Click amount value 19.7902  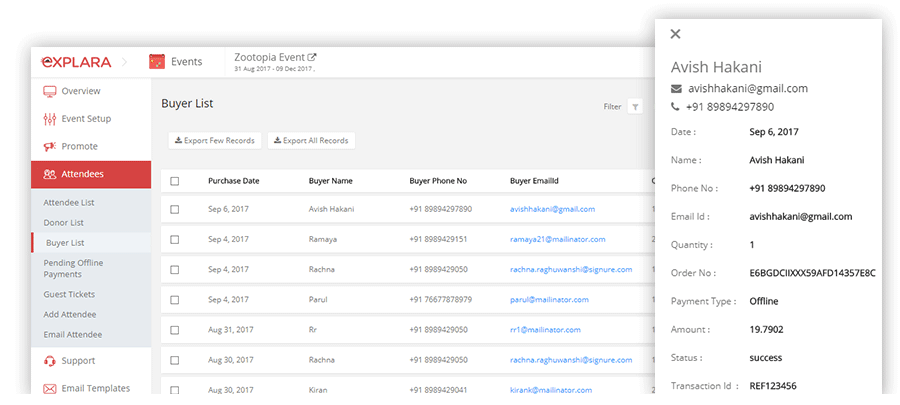pyautogui.click(x=766, y=330)
